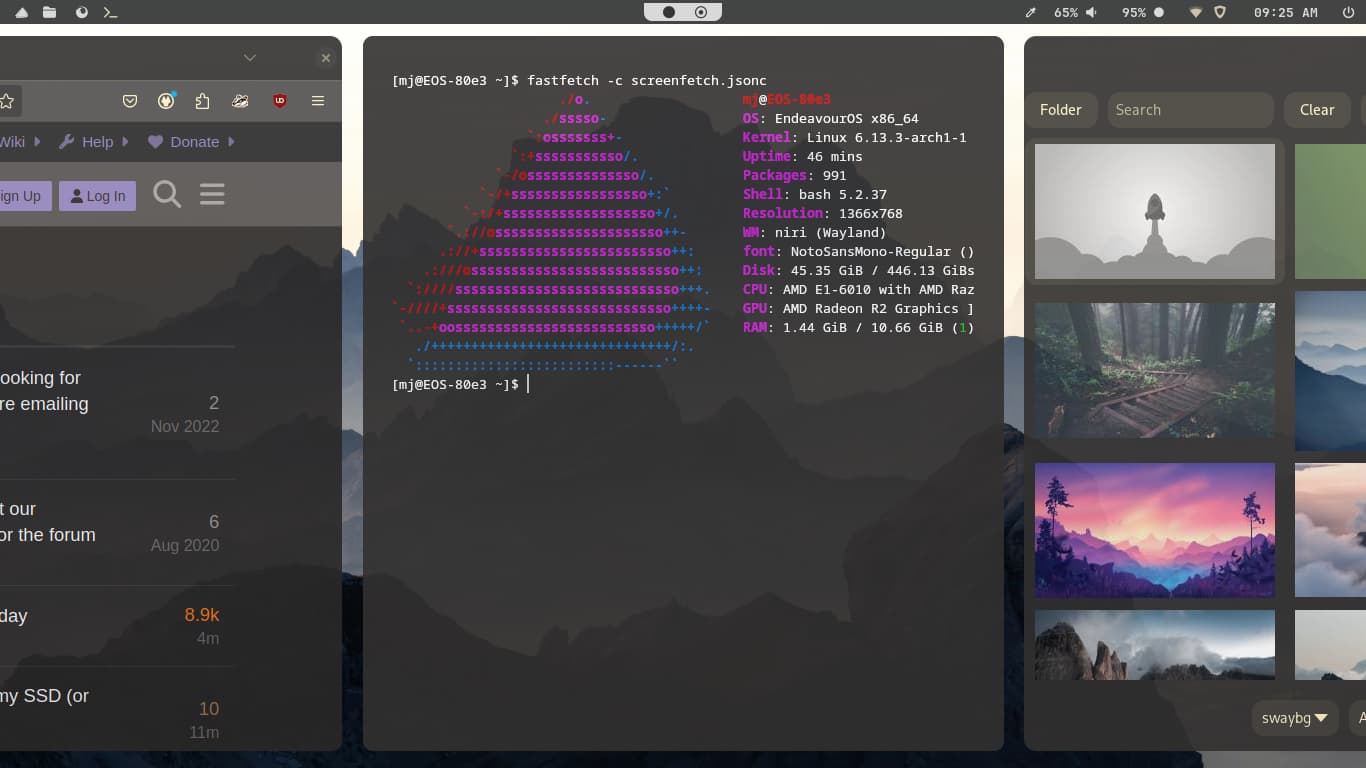Viewport: 1366px width, 768px height.
Task: Click the 8.9k replies count
Action: point(202,615)
